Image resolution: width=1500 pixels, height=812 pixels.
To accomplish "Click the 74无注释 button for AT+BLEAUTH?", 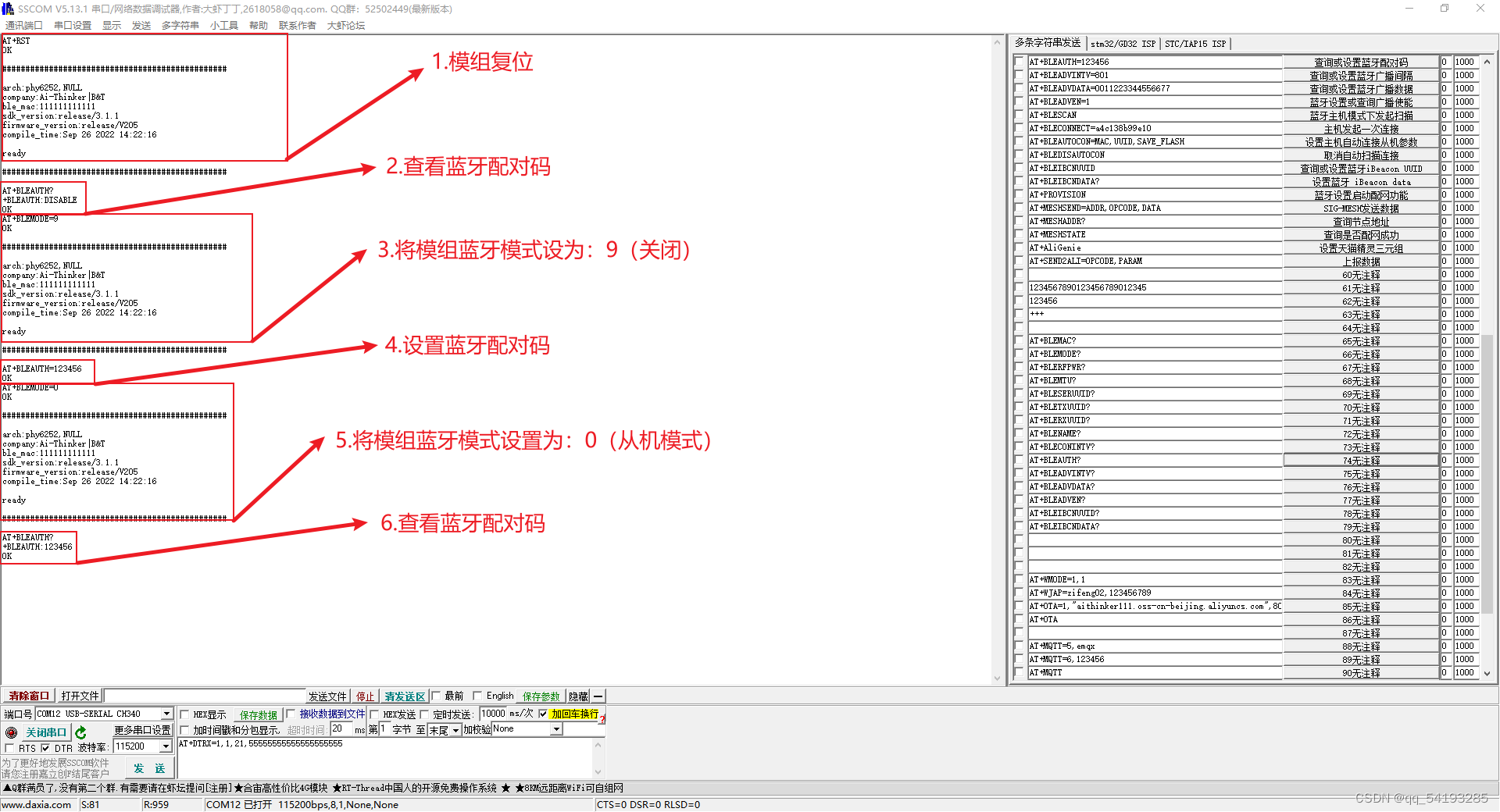I will pos(1361,461).
